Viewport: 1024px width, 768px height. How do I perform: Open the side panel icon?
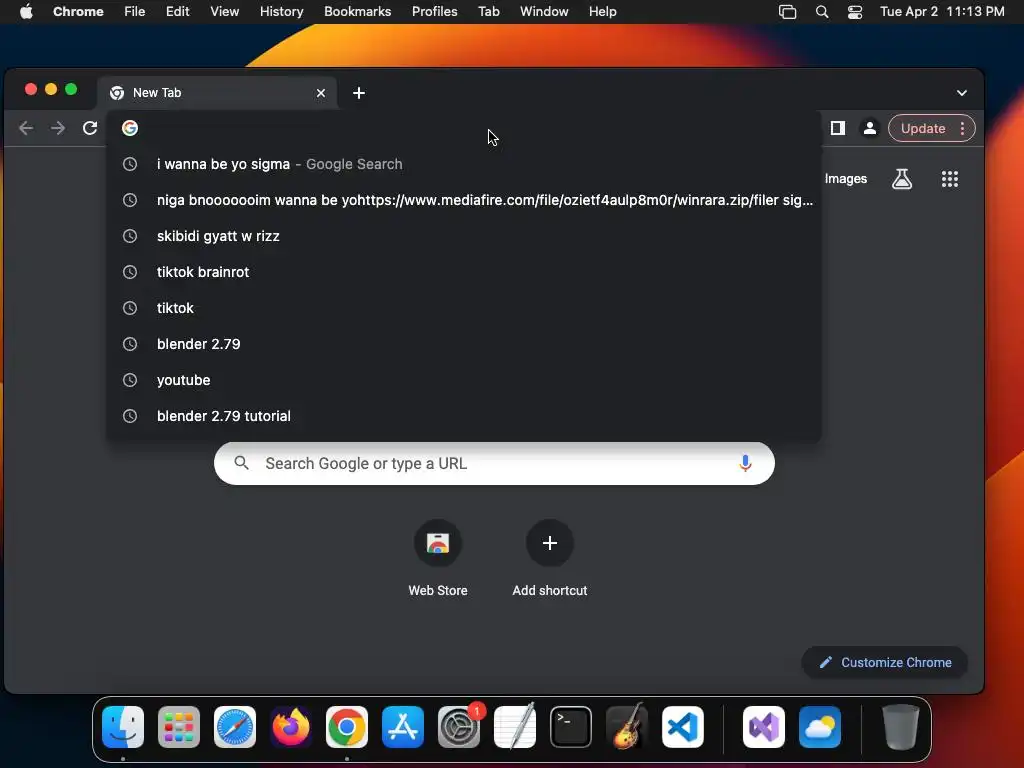[x=838, y=128]
